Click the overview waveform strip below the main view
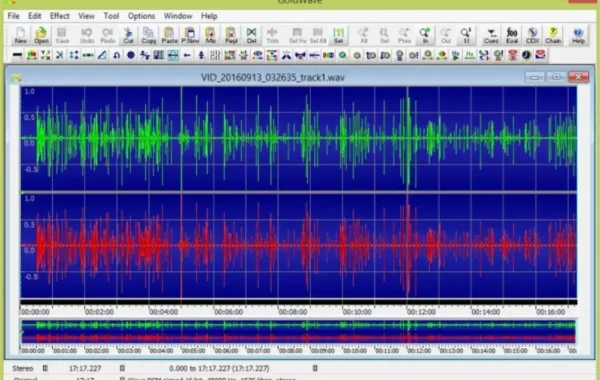The height and width of the screenshot is (380, 600). click(x=298, y=331)
